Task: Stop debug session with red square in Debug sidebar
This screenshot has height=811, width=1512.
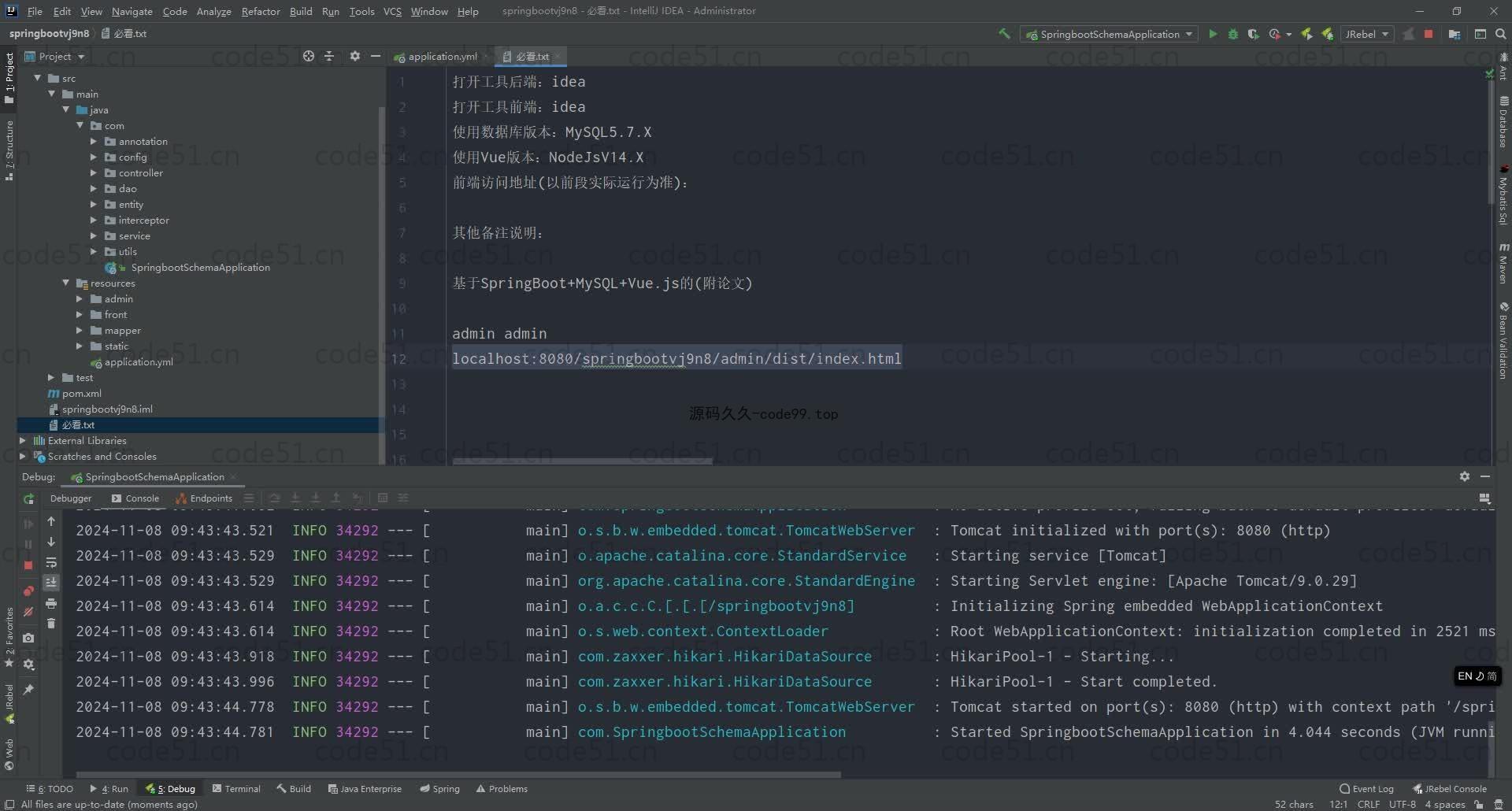Action: 28,565
